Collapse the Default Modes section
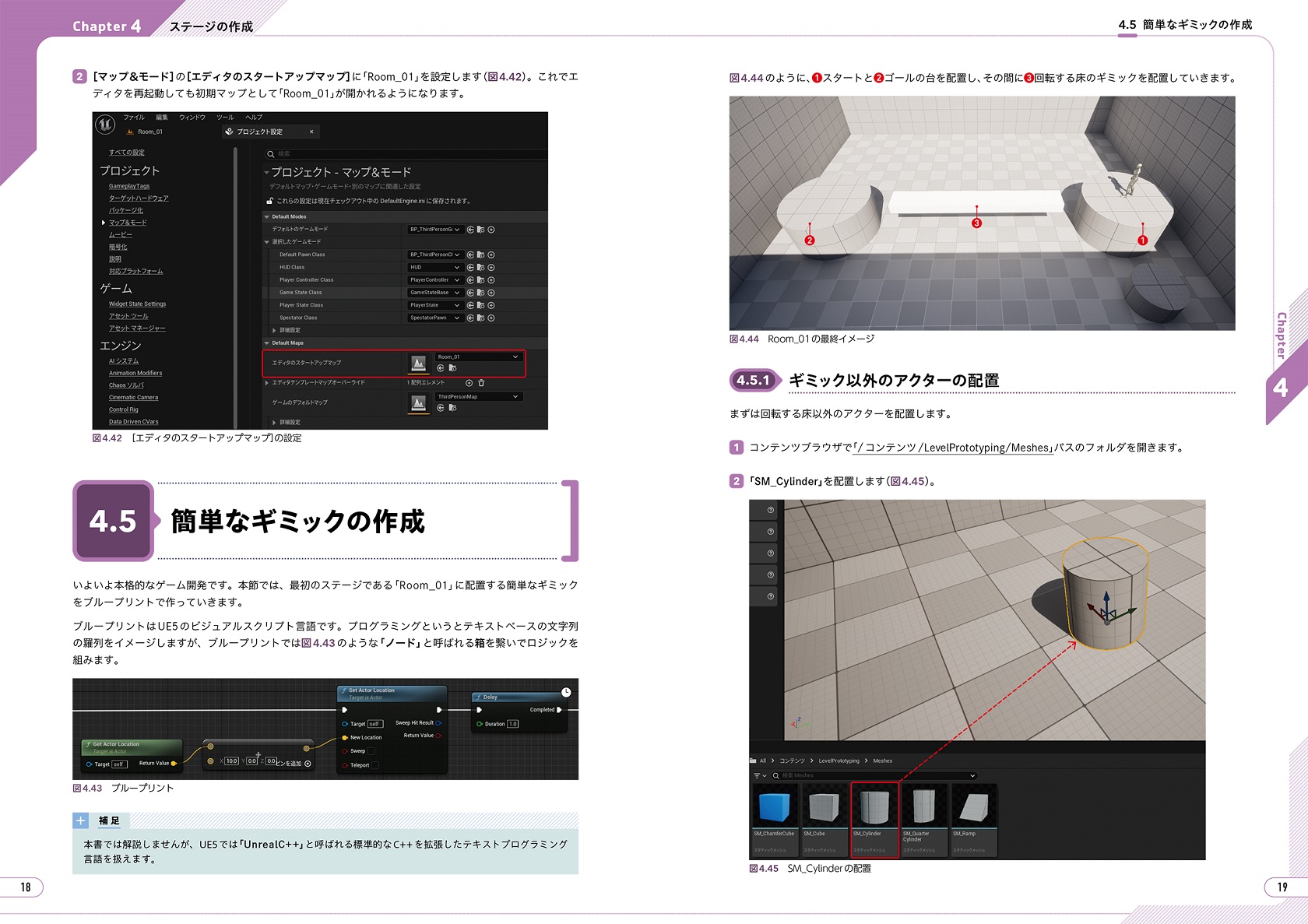Screen dimensions: 1308x924 click(x=267, y=217)
